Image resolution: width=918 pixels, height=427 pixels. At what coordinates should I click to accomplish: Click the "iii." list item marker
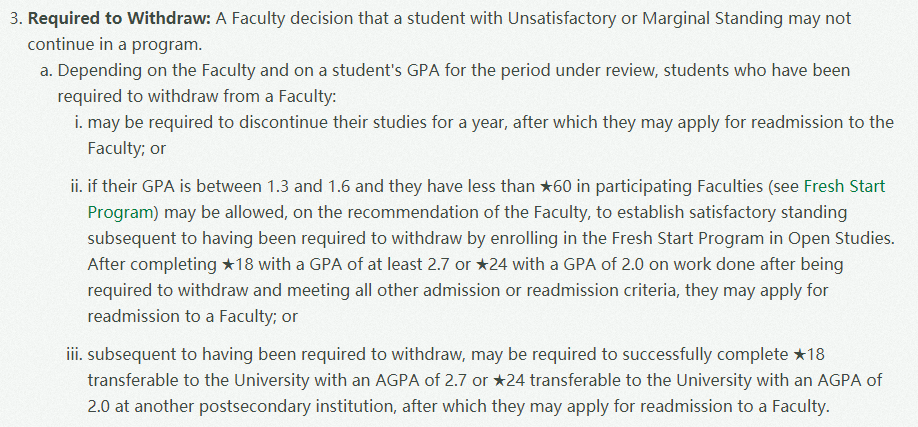75,356
